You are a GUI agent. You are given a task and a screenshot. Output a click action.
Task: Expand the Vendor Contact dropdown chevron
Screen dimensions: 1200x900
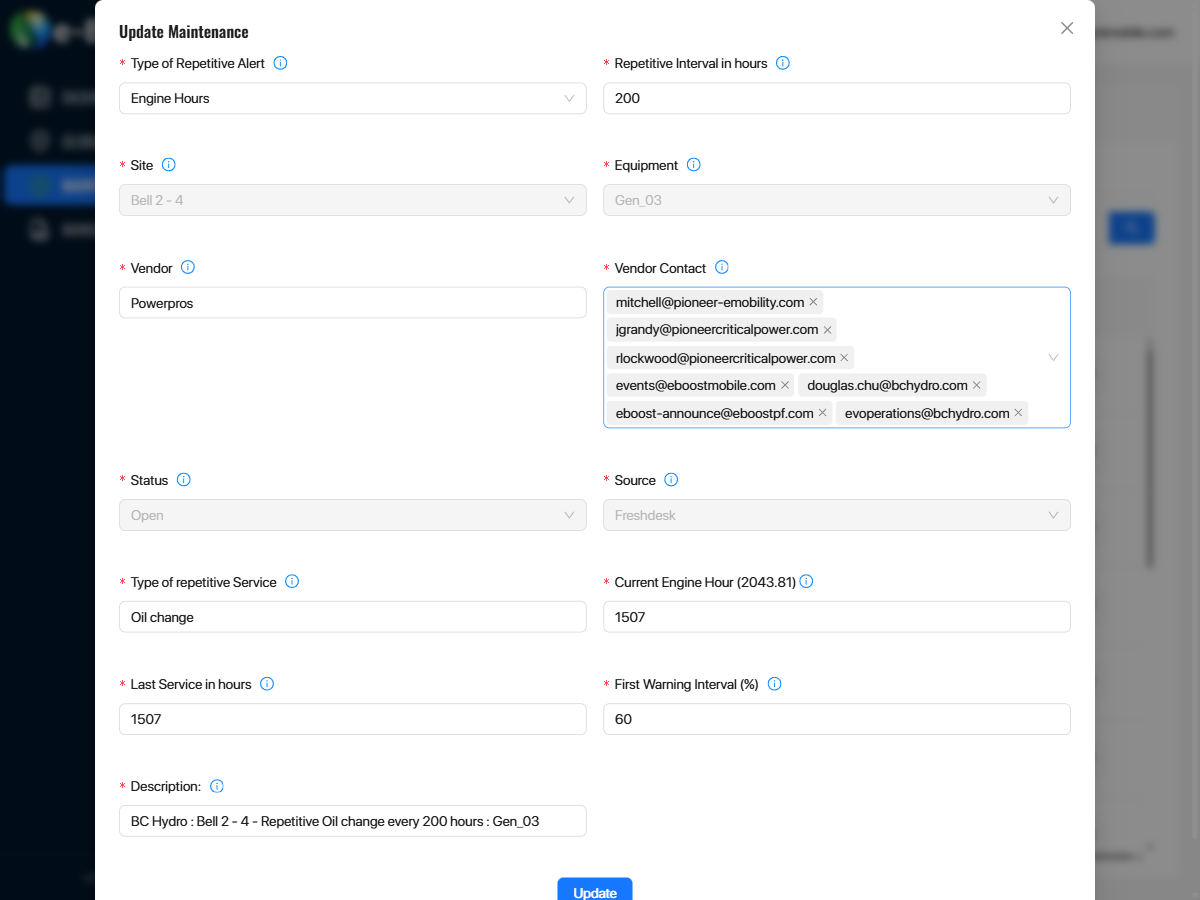click(x=1053, y=357)
